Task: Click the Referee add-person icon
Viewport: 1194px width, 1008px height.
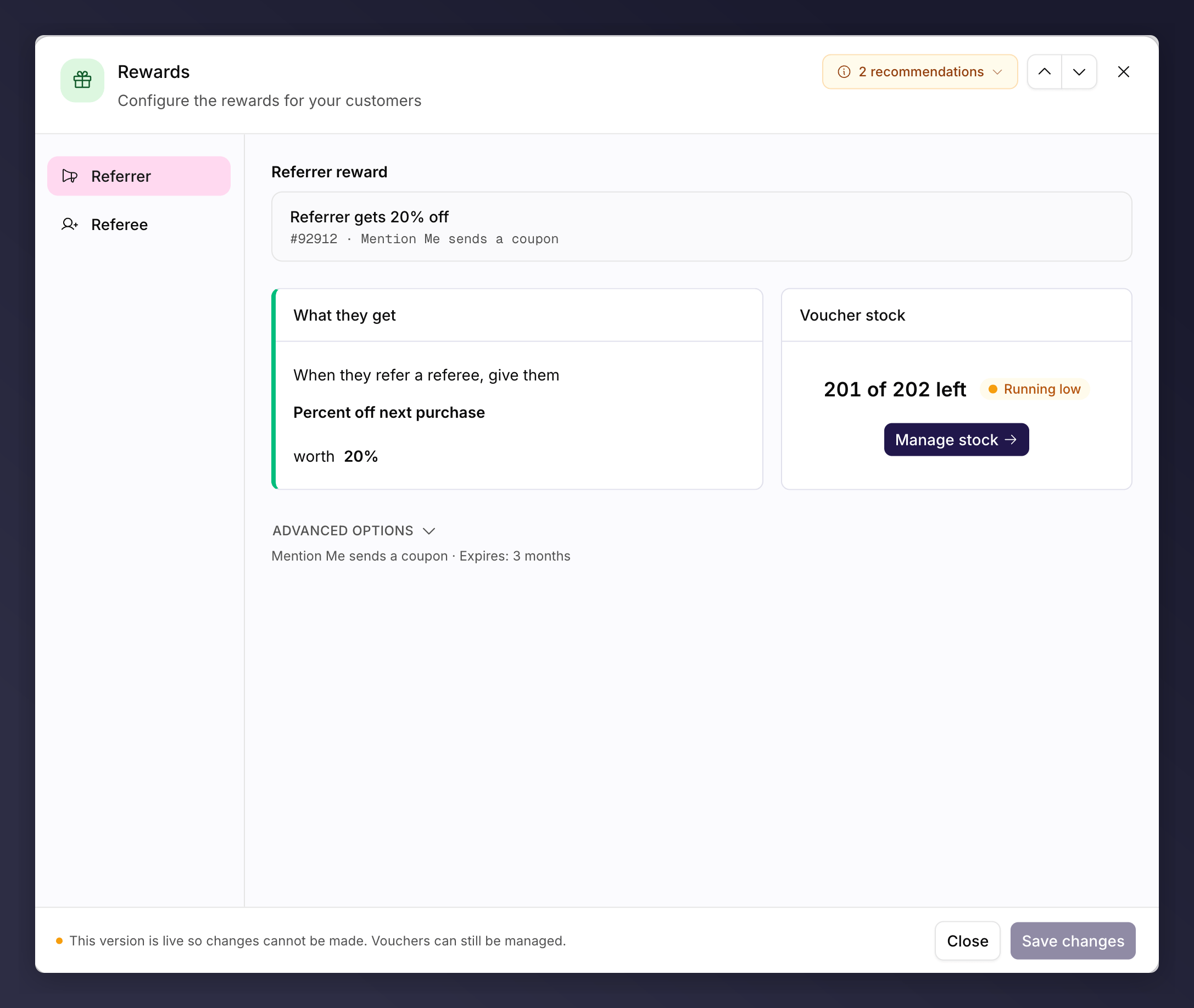Action: coord(70,225)
